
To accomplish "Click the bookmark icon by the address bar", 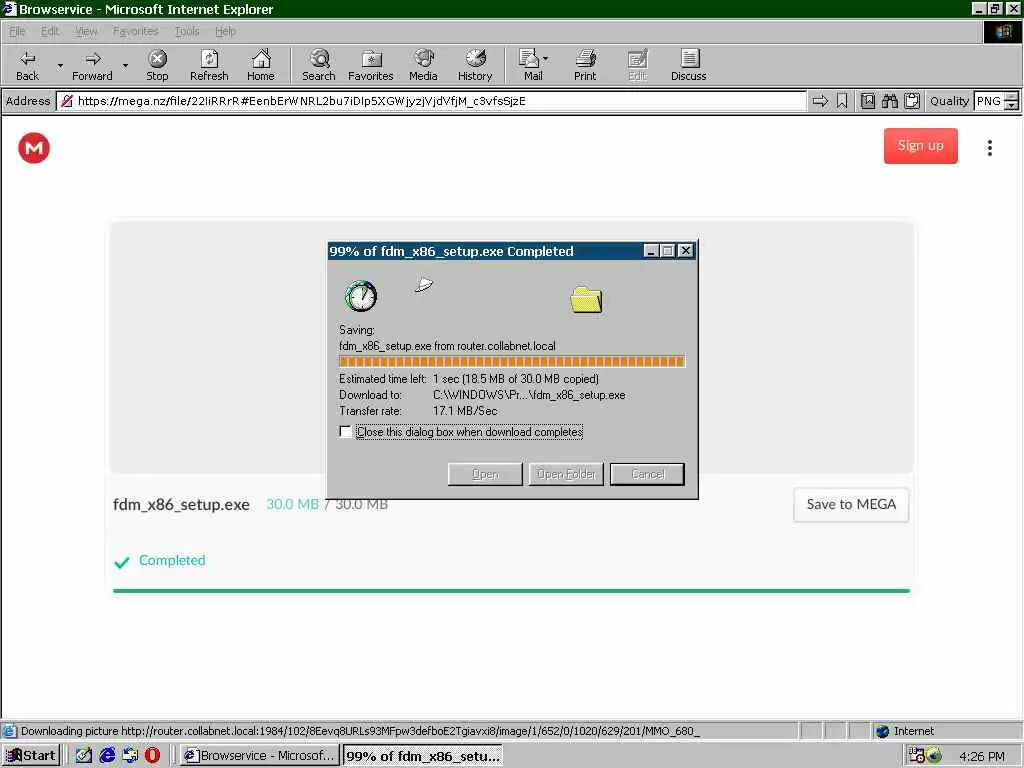I will point(842,101).
